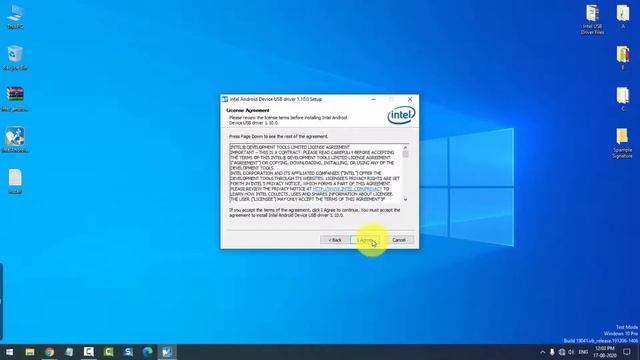Viewport: 640px width, 360px height.
Task: Minimize the Intel setup window
Action: point(373,99)
